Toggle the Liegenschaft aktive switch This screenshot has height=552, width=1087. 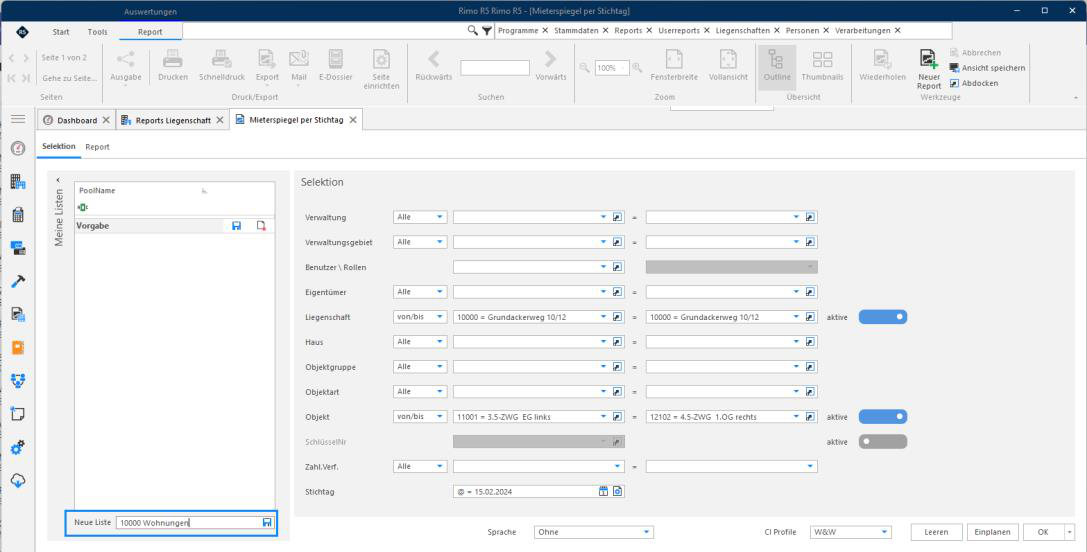pyautogui.click(x=882, y=317)
